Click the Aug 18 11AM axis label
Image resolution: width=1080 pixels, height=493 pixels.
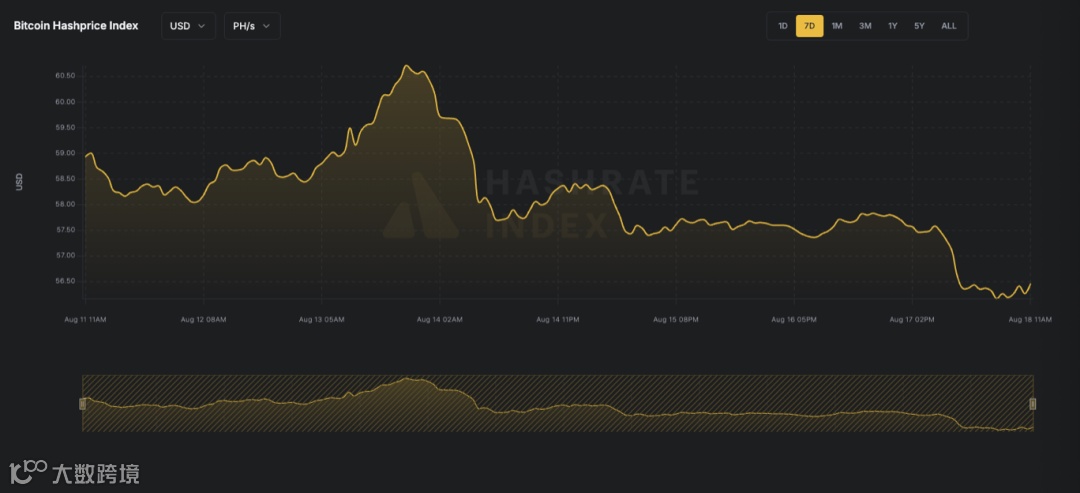[1030, 319]
